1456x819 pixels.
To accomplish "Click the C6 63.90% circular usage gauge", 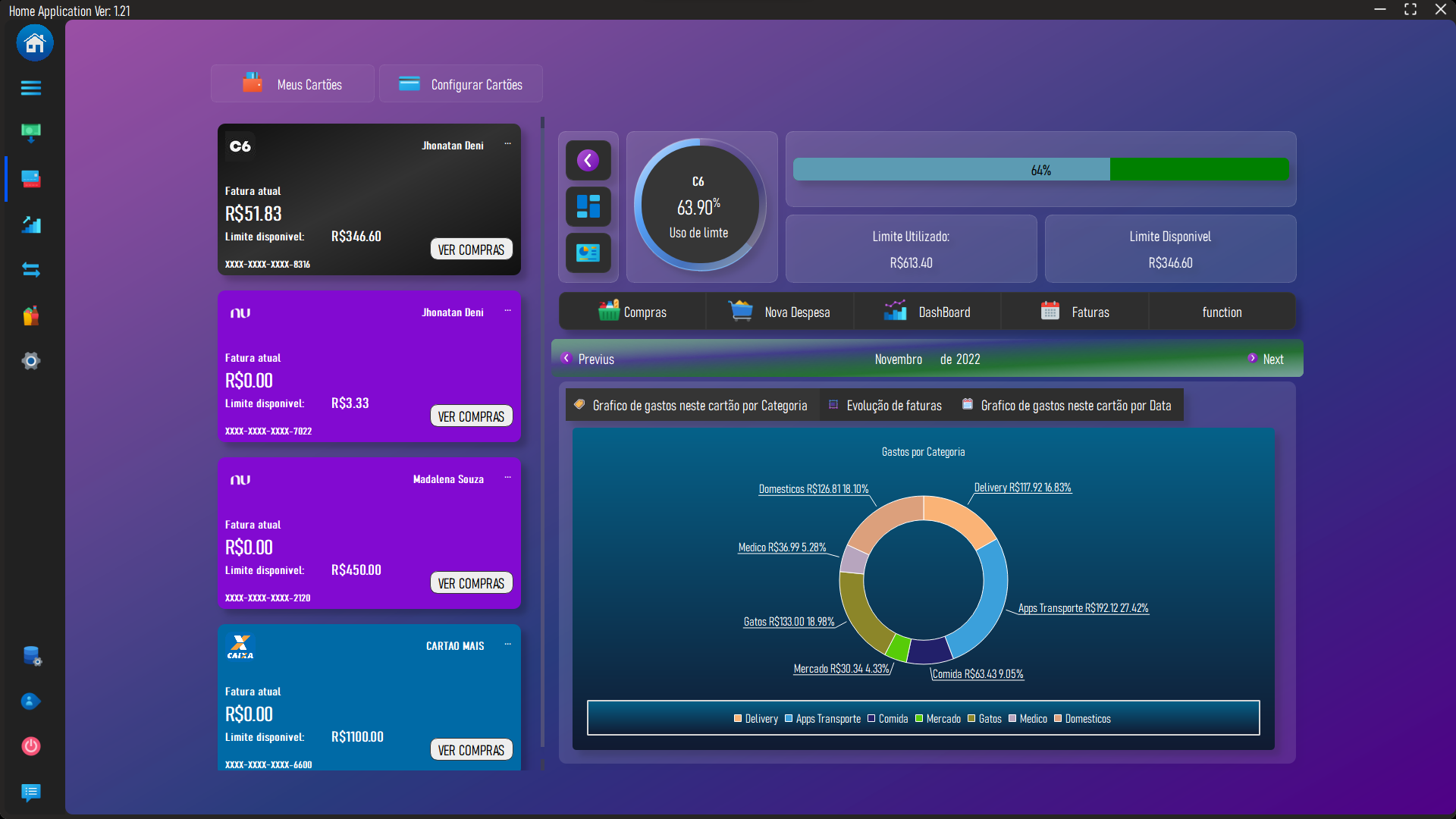I will 699,206.
